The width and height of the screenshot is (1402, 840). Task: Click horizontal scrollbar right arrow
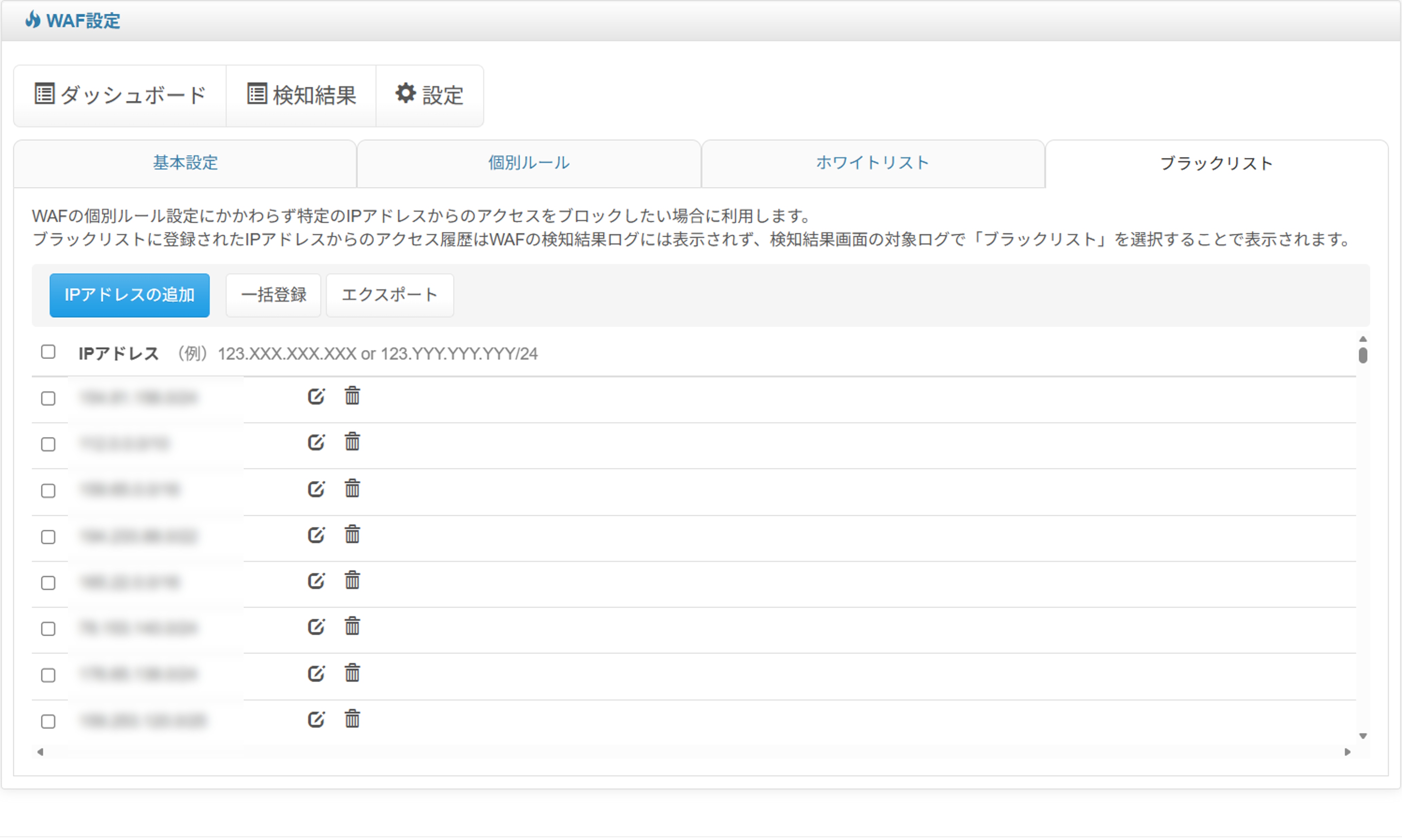point(1348,752)
